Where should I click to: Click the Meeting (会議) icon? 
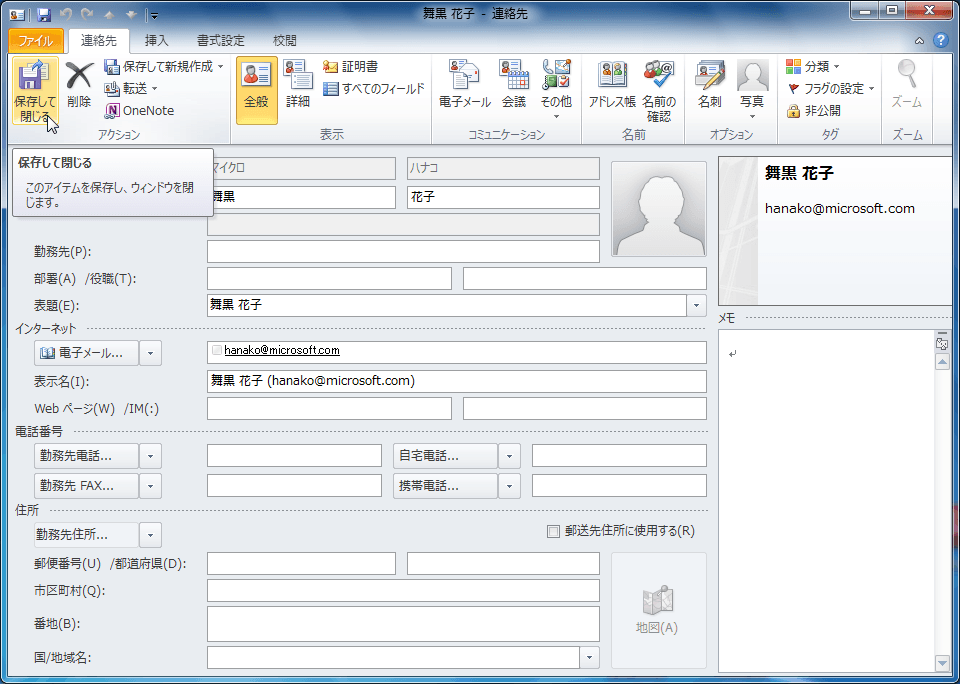tap(514, 86)
